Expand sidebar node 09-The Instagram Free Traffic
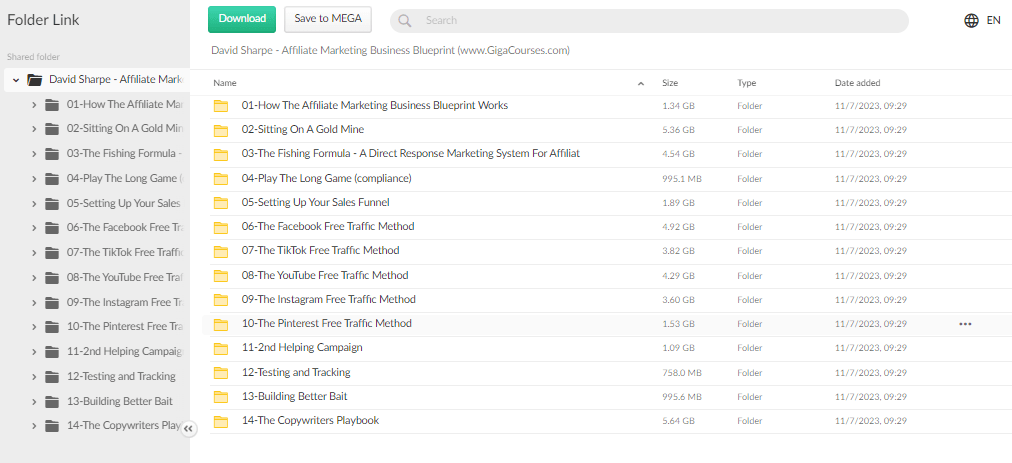Screen dimensions: 1012x463 point(34,302)
